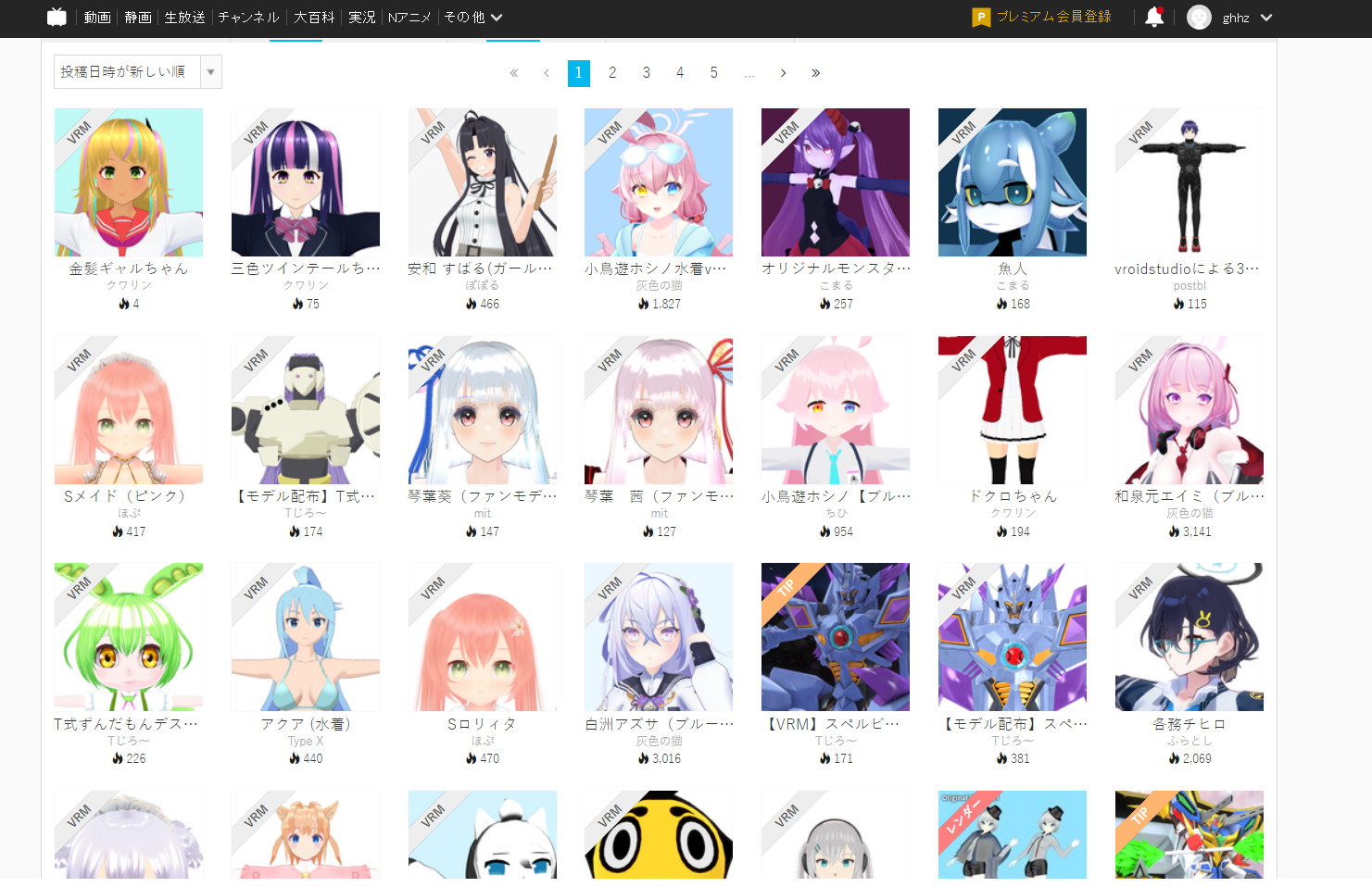Go to the first page double-arrow
Viewport: 1372px width, 887px height.
[x=514, y=73]
